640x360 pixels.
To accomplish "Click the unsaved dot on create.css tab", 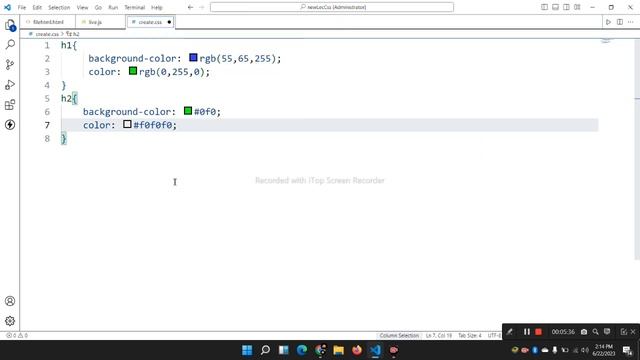I will pos(169,22).
